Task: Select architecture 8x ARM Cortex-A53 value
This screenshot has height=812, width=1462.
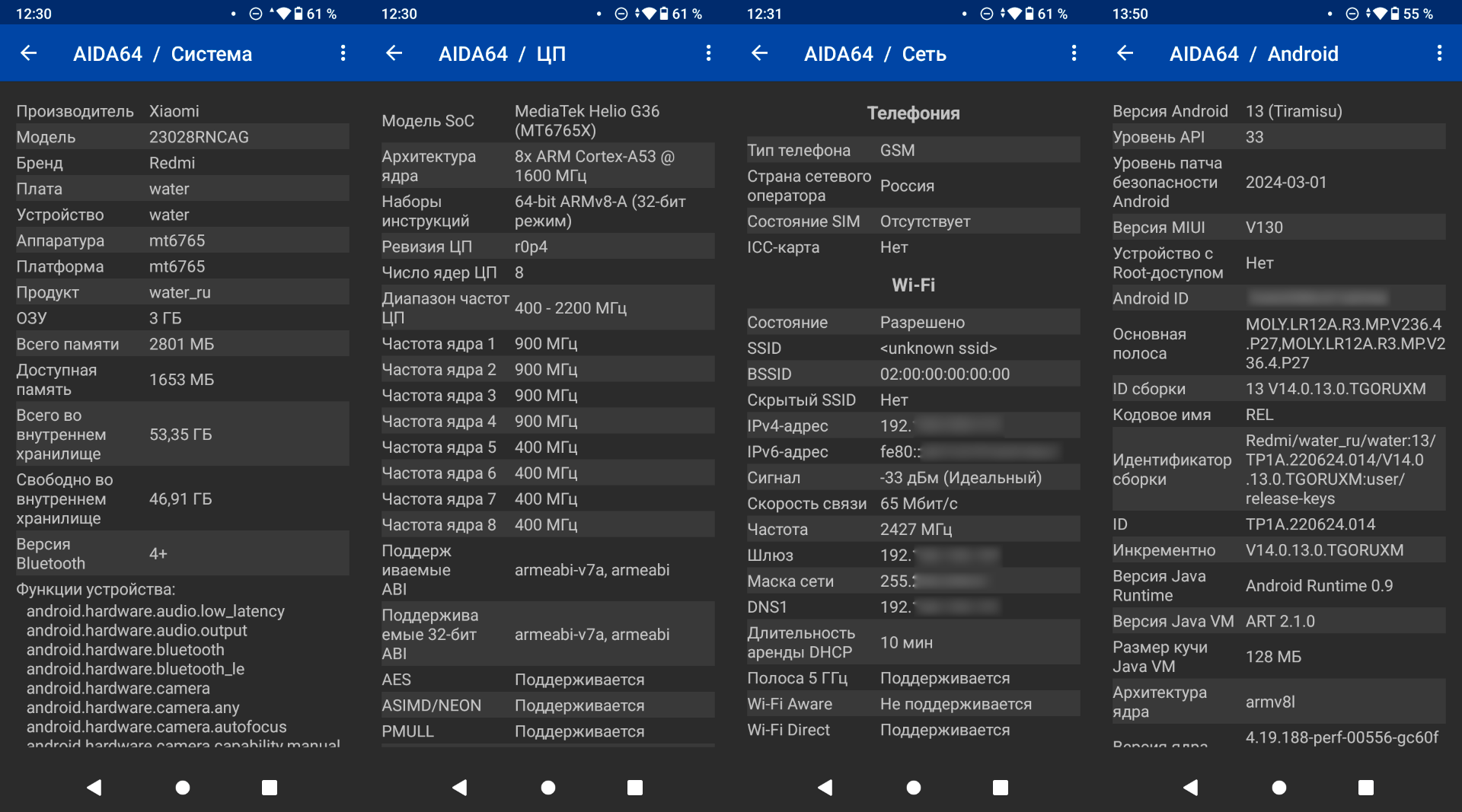Action: coord(595,166)
